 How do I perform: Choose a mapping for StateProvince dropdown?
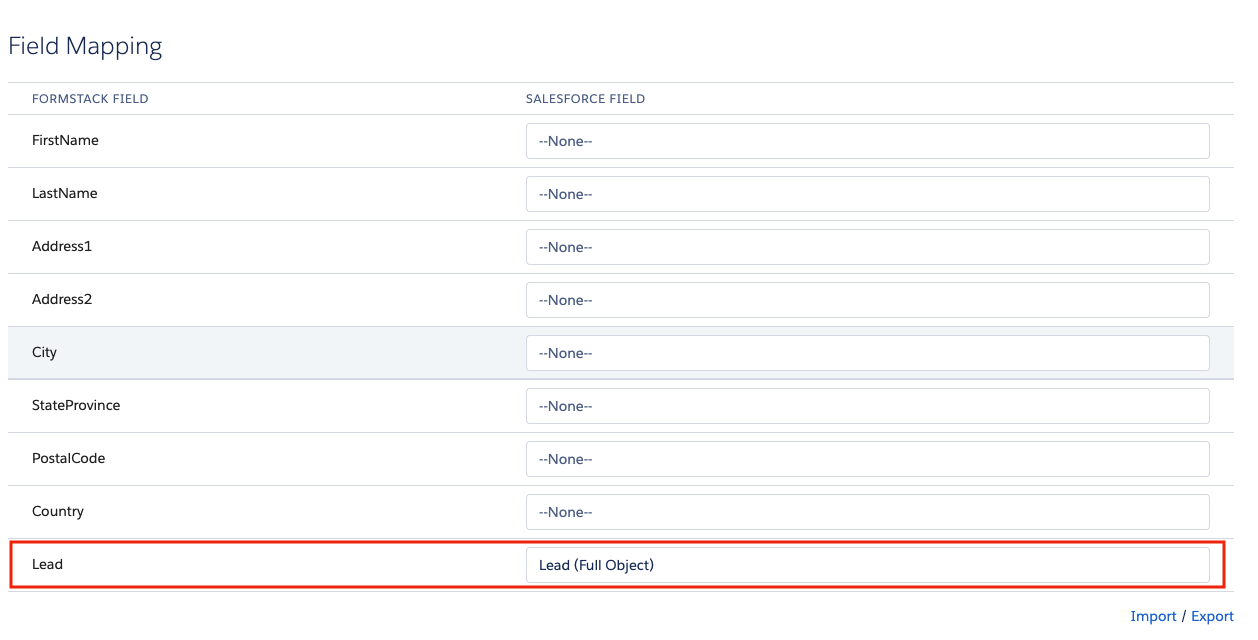tap(867, 406)
